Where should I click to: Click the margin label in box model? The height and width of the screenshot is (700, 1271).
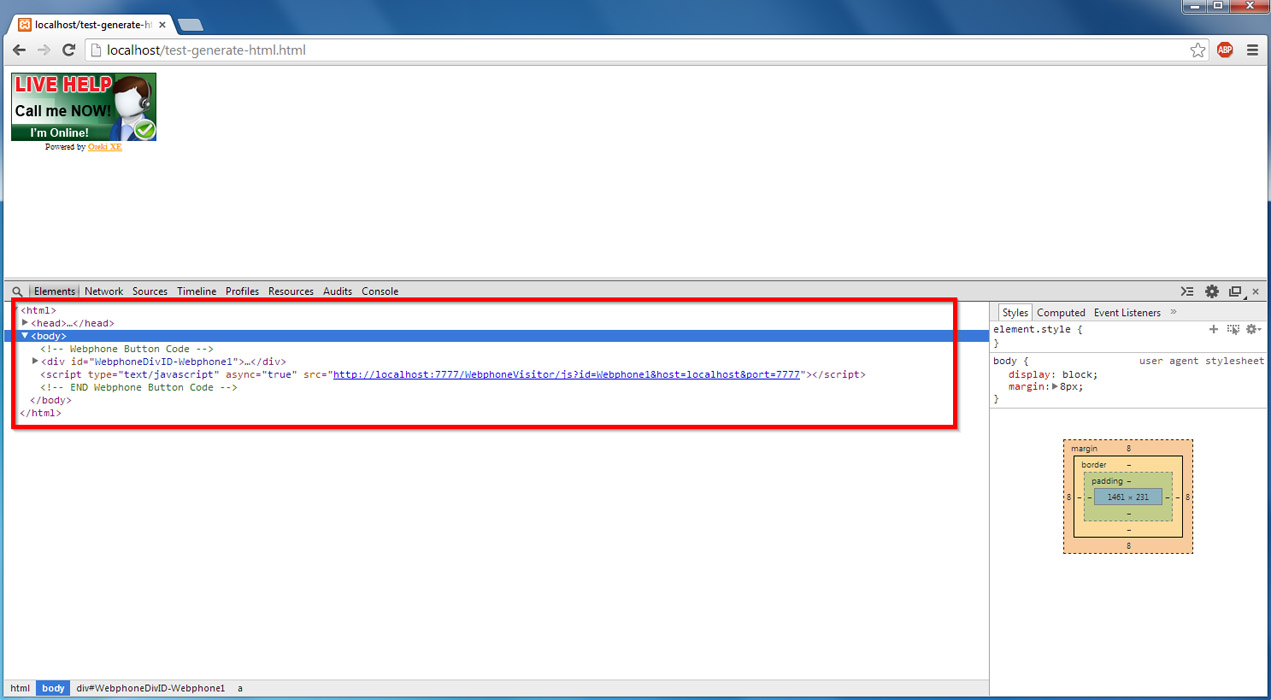tap(1084, 449)
